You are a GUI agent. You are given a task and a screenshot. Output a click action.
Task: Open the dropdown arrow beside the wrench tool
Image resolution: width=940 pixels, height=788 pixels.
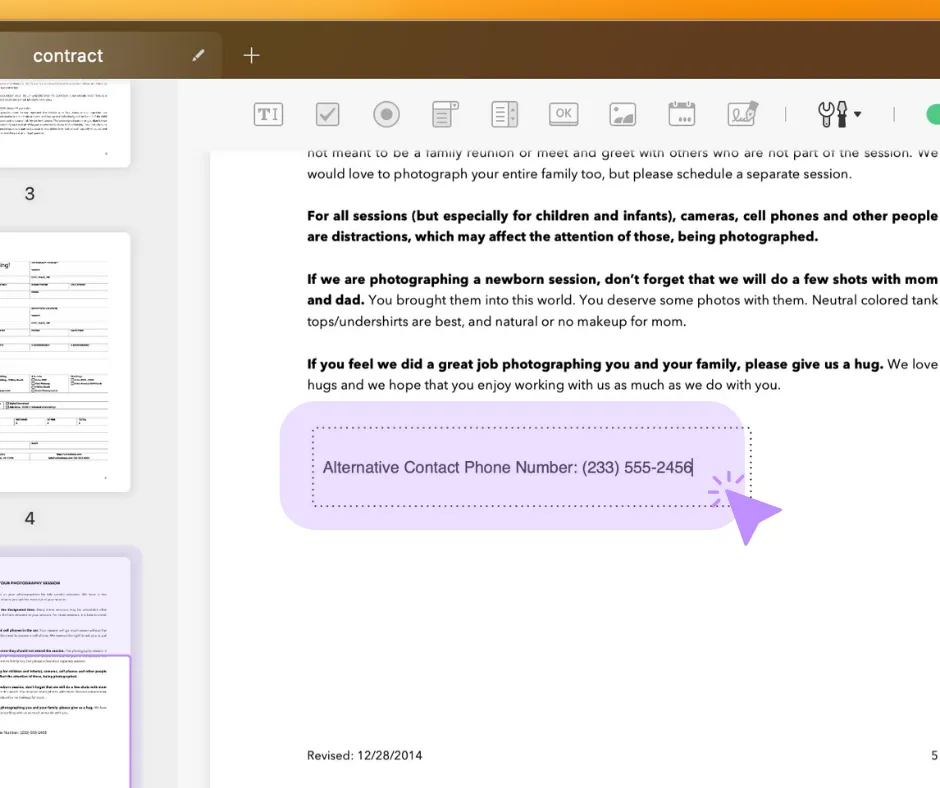click(856, 114)
